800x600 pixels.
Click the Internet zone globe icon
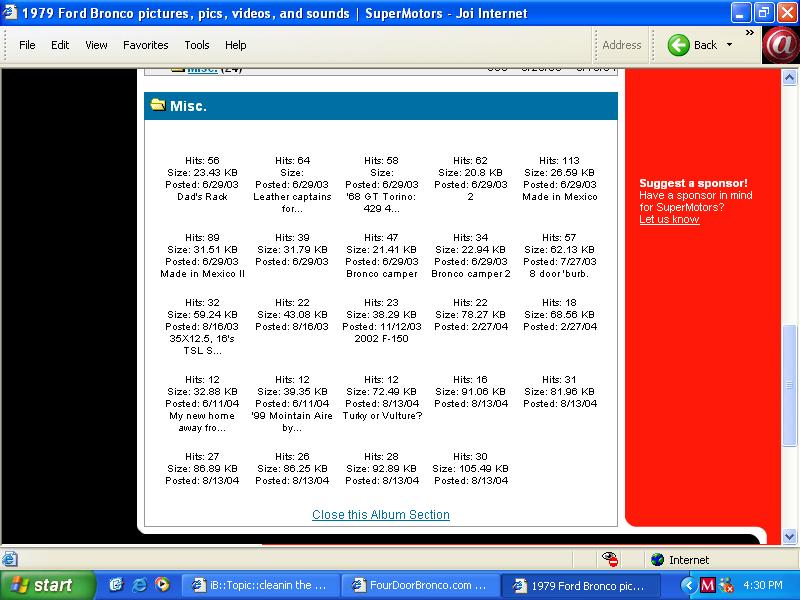[x=658, y=560]
